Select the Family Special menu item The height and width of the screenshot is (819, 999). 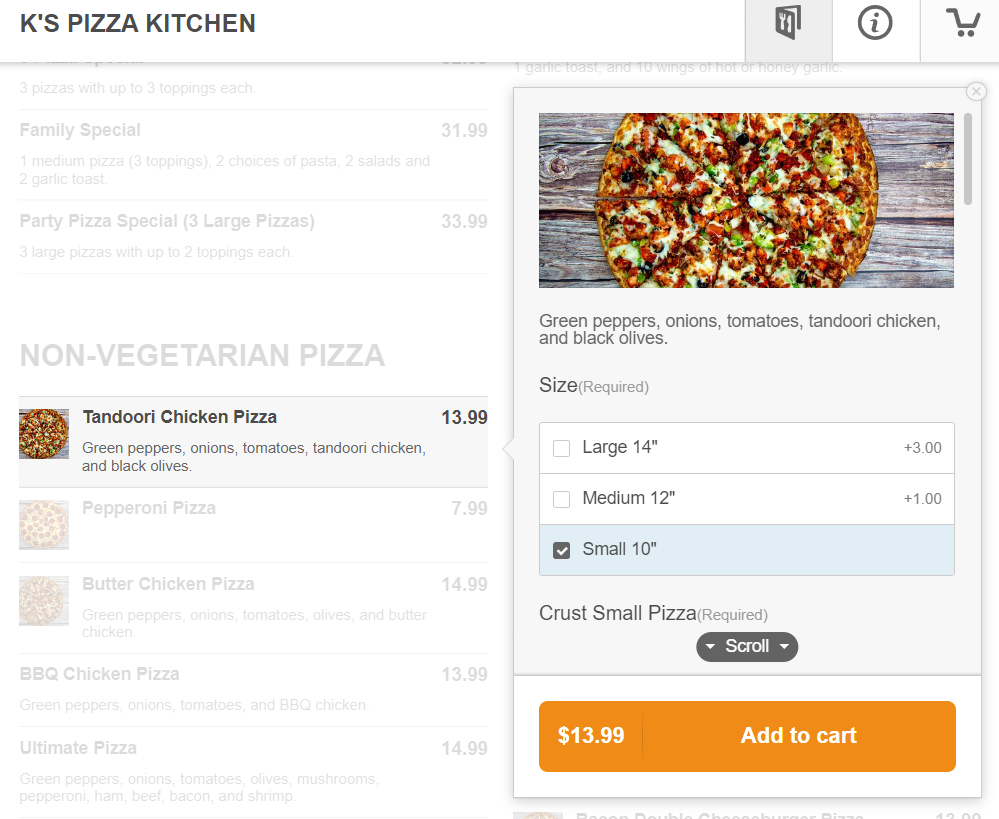click(x=80, y=131)
